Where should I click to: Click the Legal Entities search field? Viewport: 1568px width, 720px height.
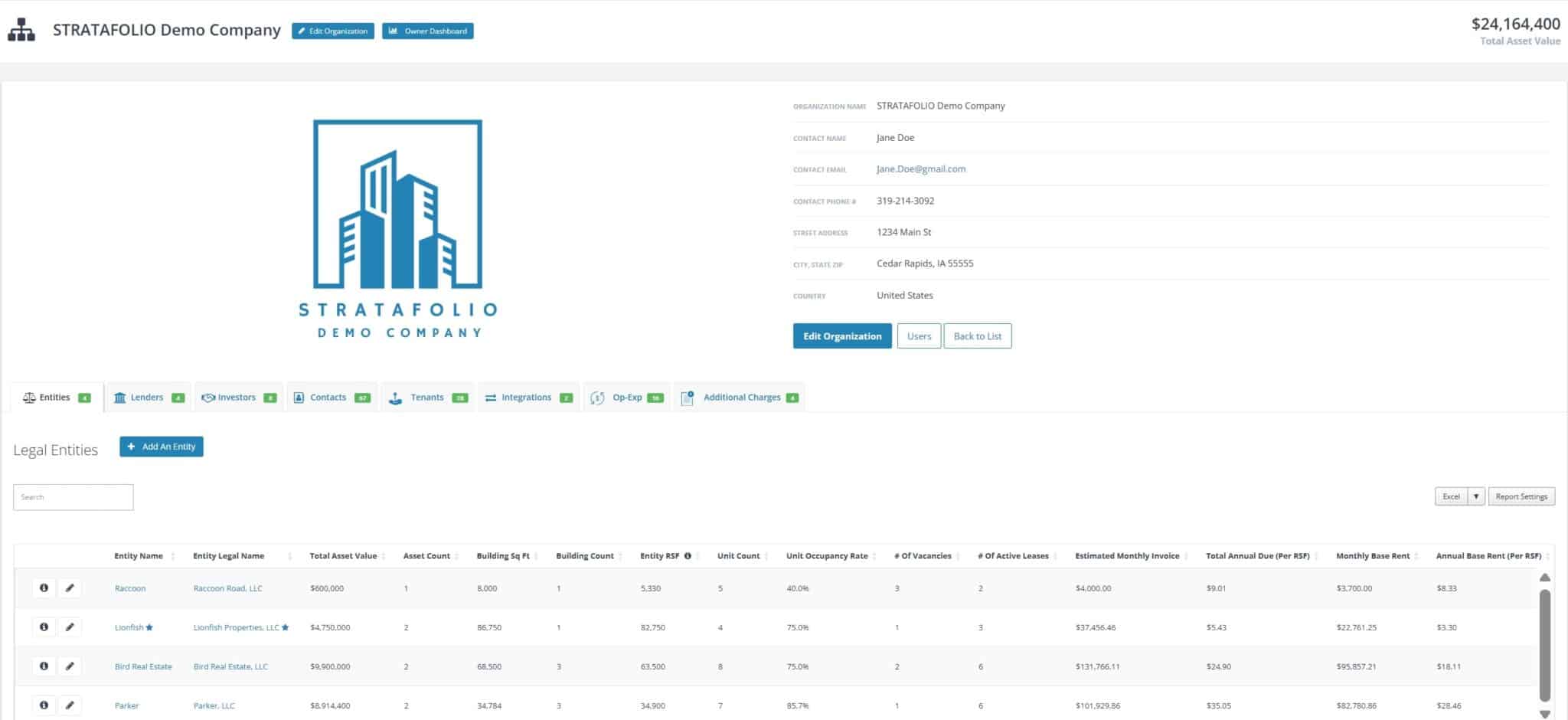(x=73, y=497)
